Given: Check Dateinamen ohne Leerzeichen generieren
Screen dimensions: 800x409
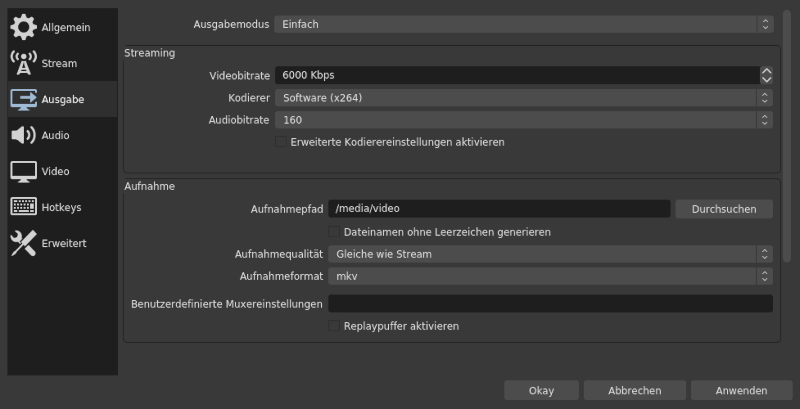Looking at the screenshot, I should click(334, 232).
